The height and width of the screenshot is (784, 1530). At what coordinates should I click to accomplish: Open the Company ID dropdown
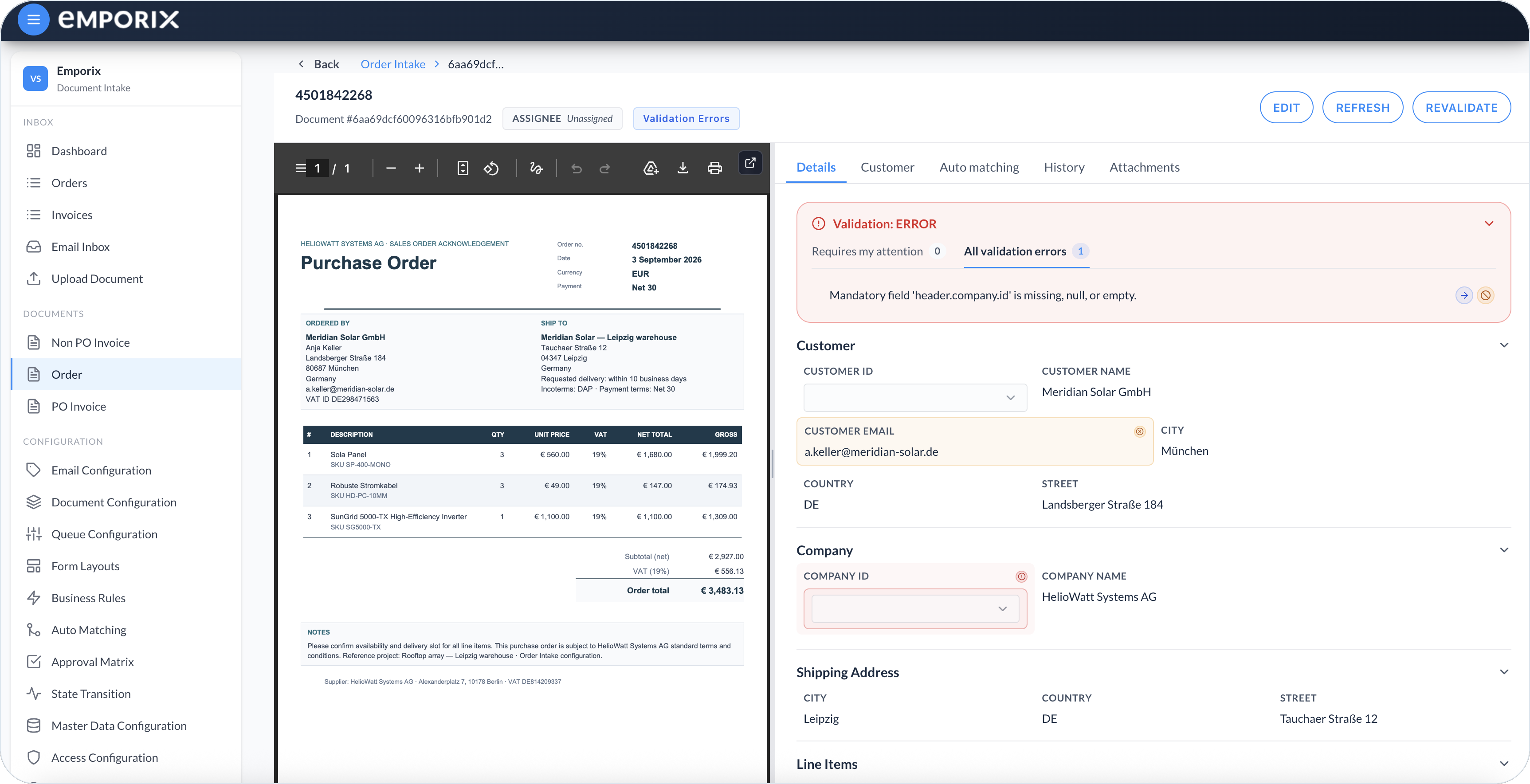(x=915, y=608)
